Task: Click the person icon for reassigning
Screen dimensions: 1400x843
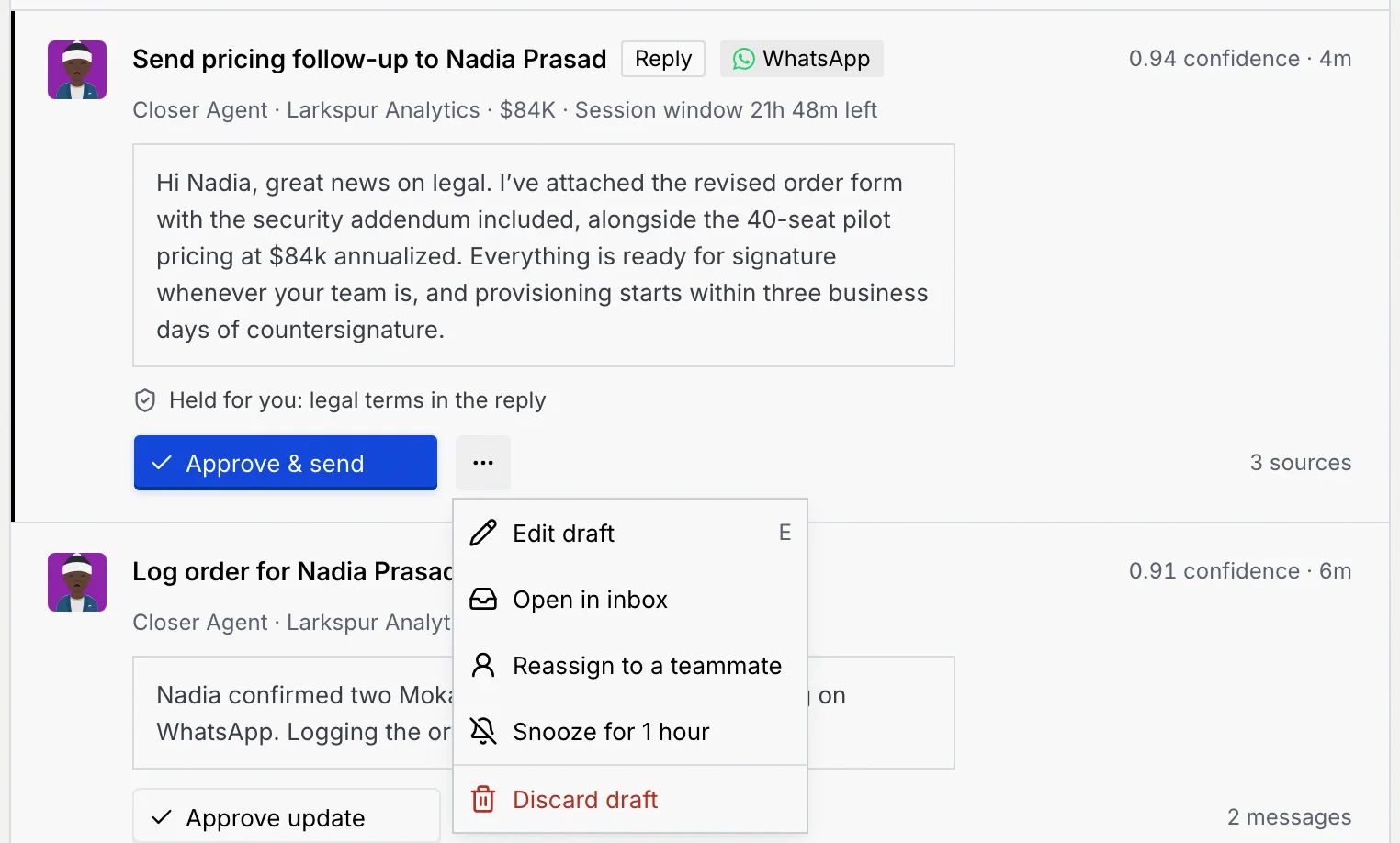Action: [x=483, y=666]
